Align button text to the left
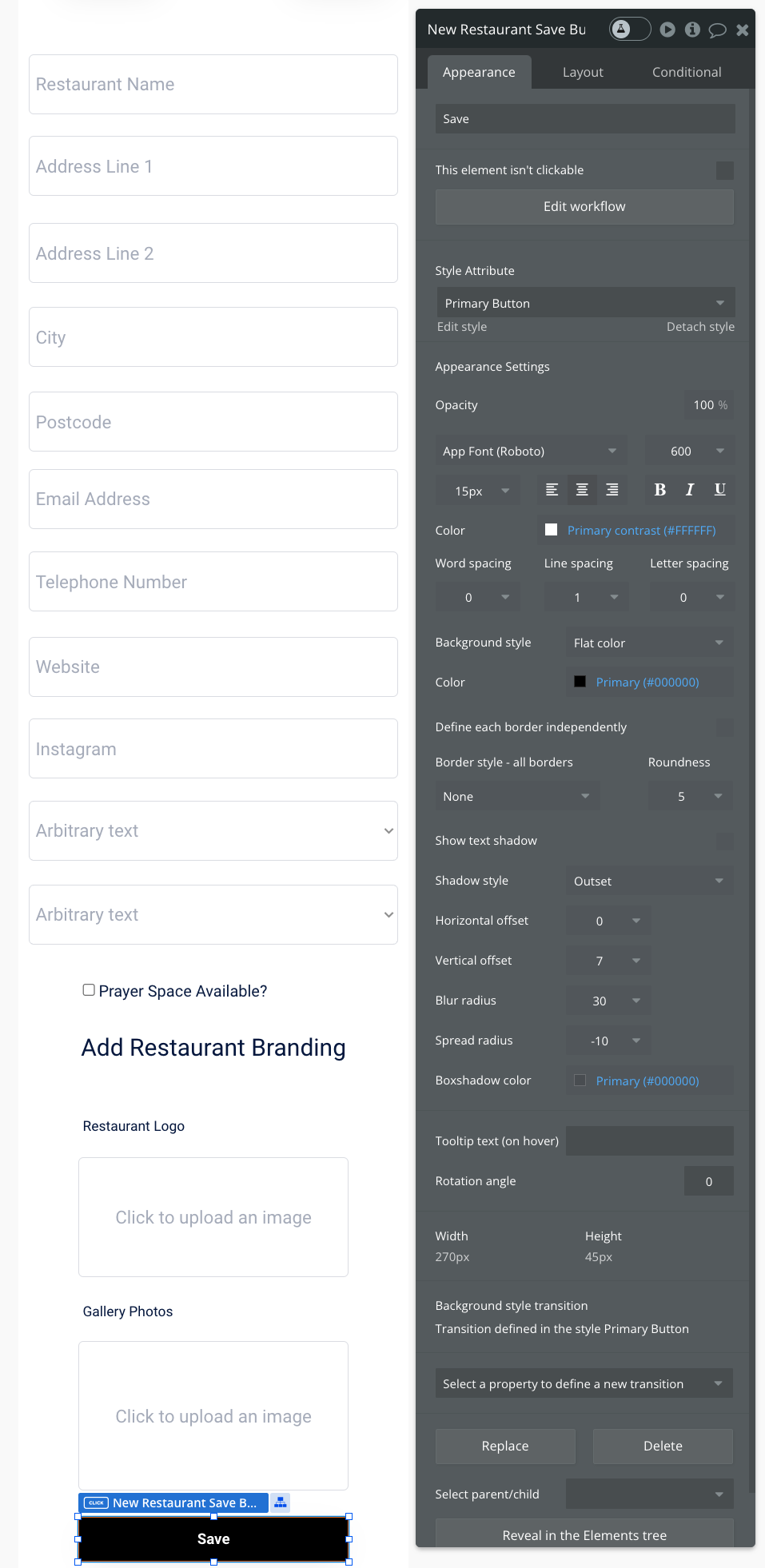The image size is (765, 1568). tap(552, 490)
